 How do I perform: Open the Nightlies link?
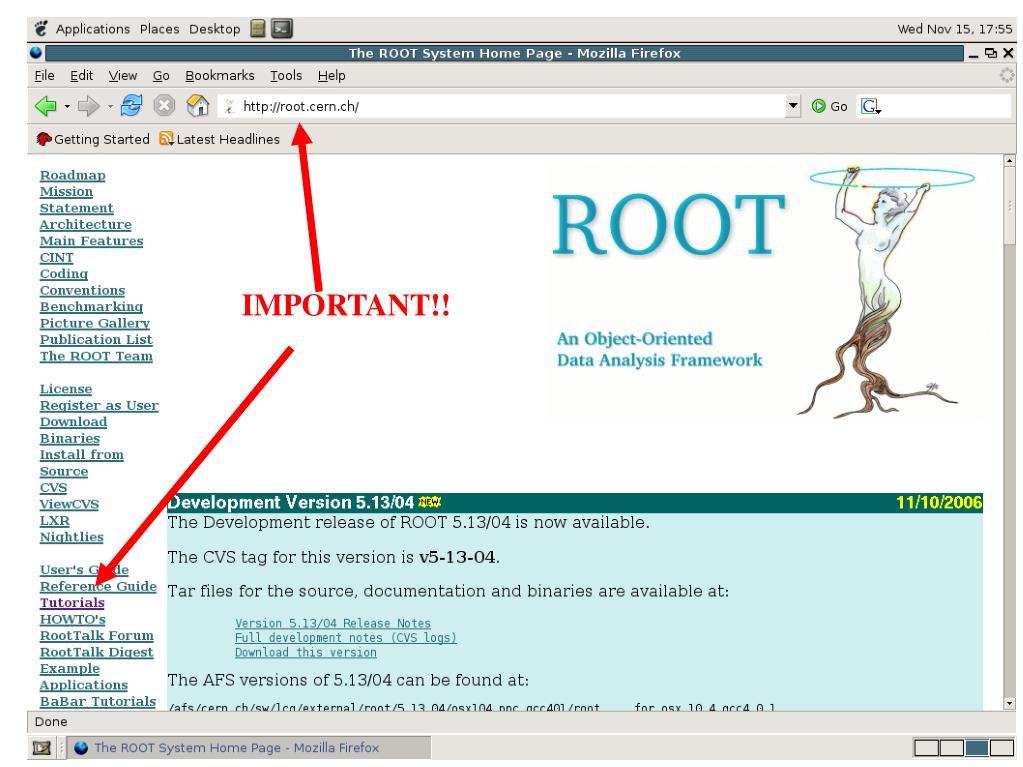tap(72, 537)
